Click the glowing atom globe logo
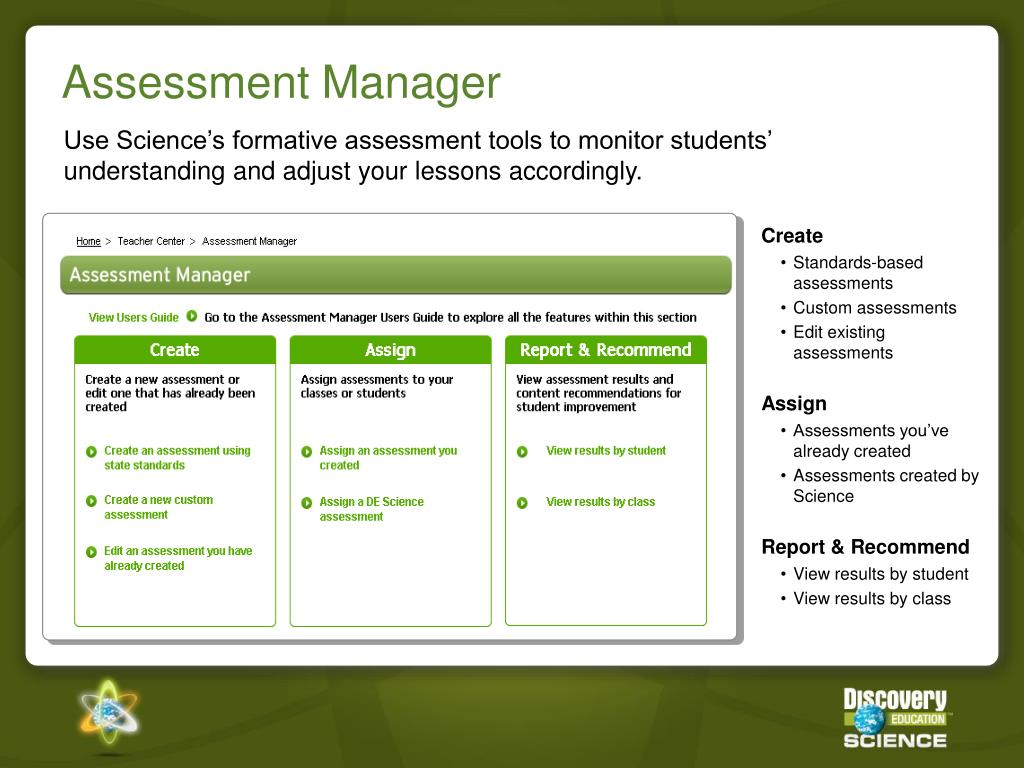 tap(108, 712)
